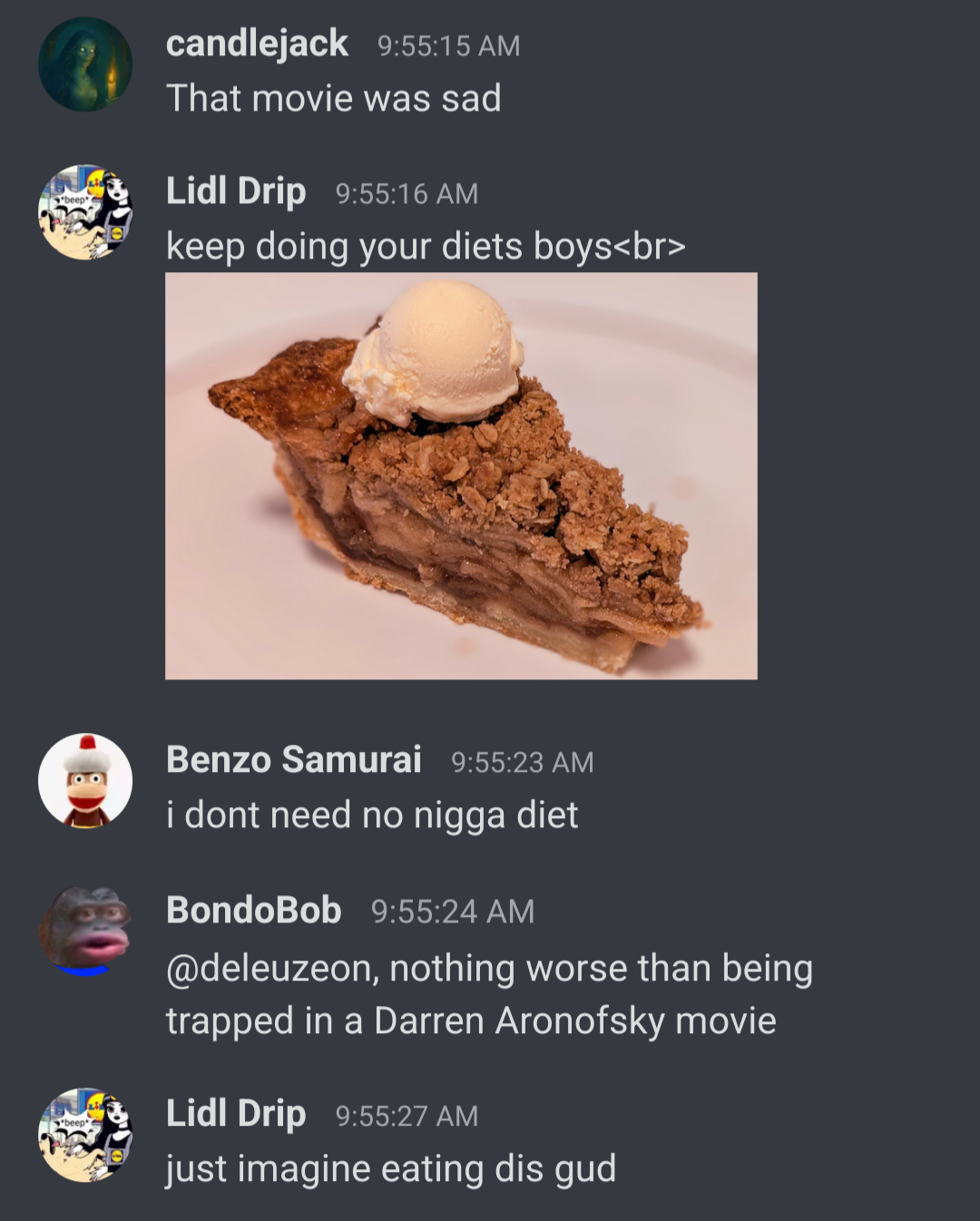Click the 9:55:23 AM timestamp

pyautogui.click(x=523, y=762)
